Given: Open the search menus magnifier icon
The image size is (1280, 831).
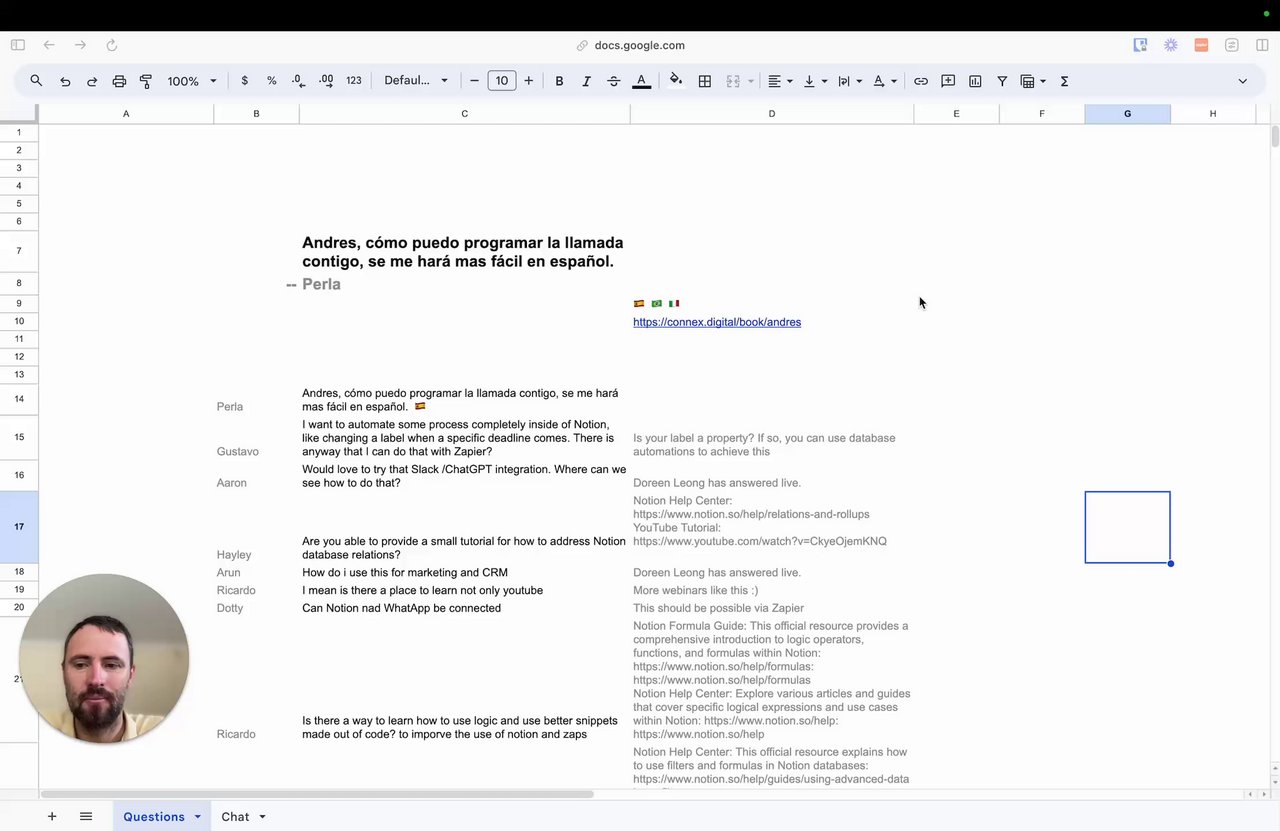Looking at the screenshot, I should [x=36, y=81].
